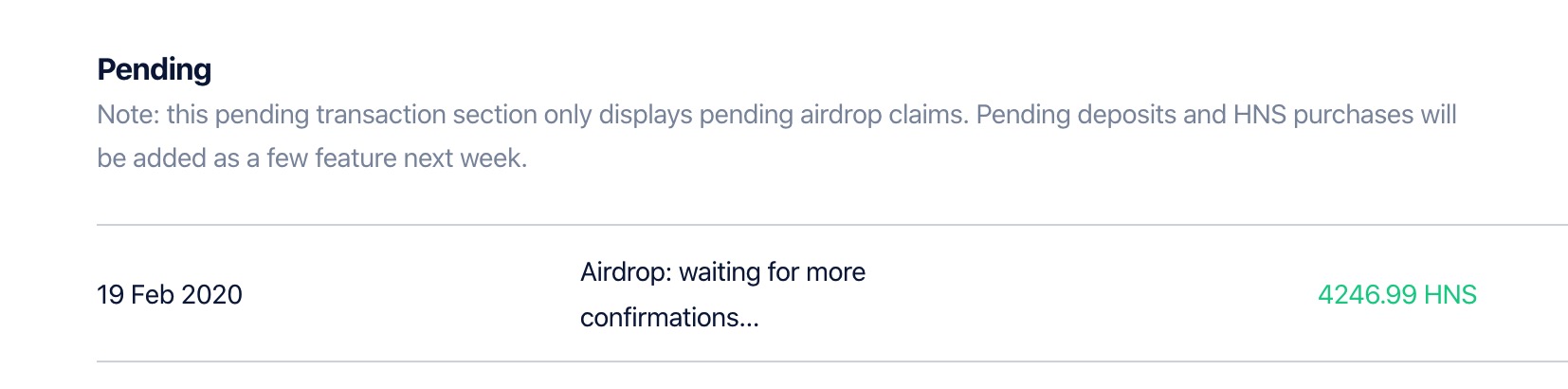
Task: Click the number 4246.99 in the amount
Action: (1366, 295)
